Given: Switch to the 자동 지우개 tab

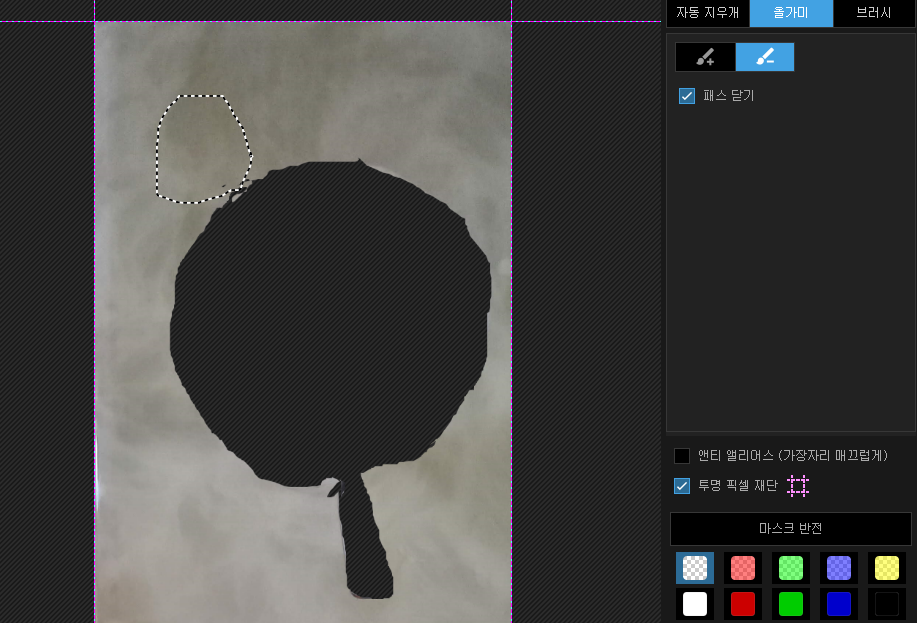Looking at the screenshot, I should pyautogui.click(x=708, y=13).
